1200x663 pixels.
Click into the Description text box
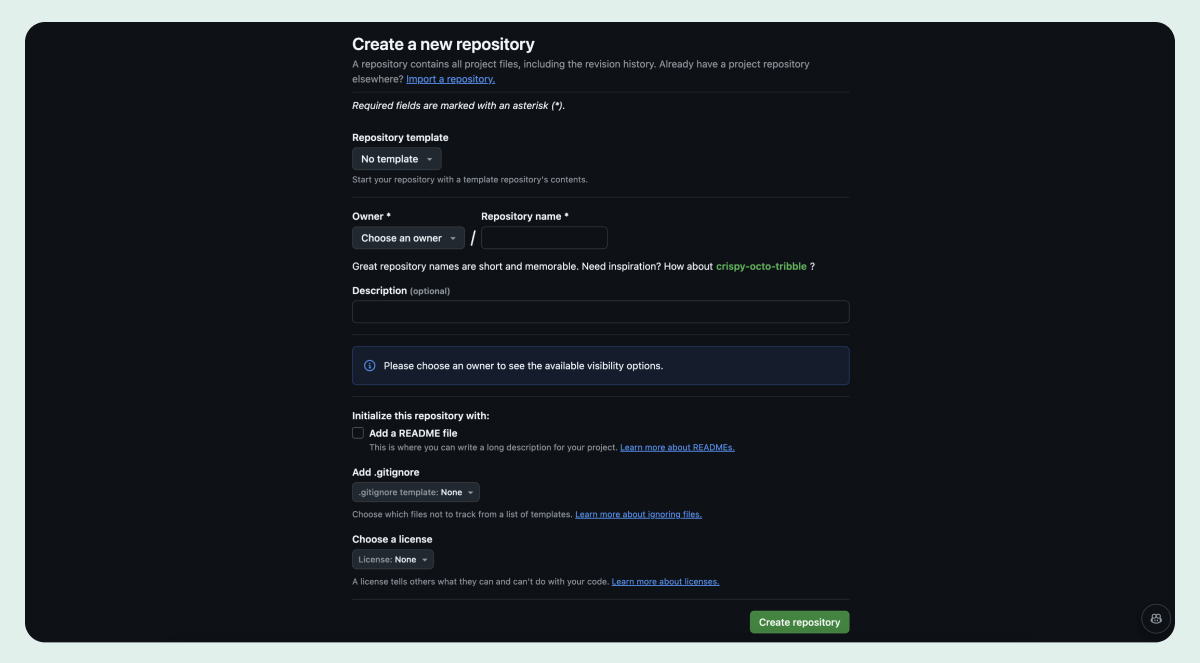[600, 312]
